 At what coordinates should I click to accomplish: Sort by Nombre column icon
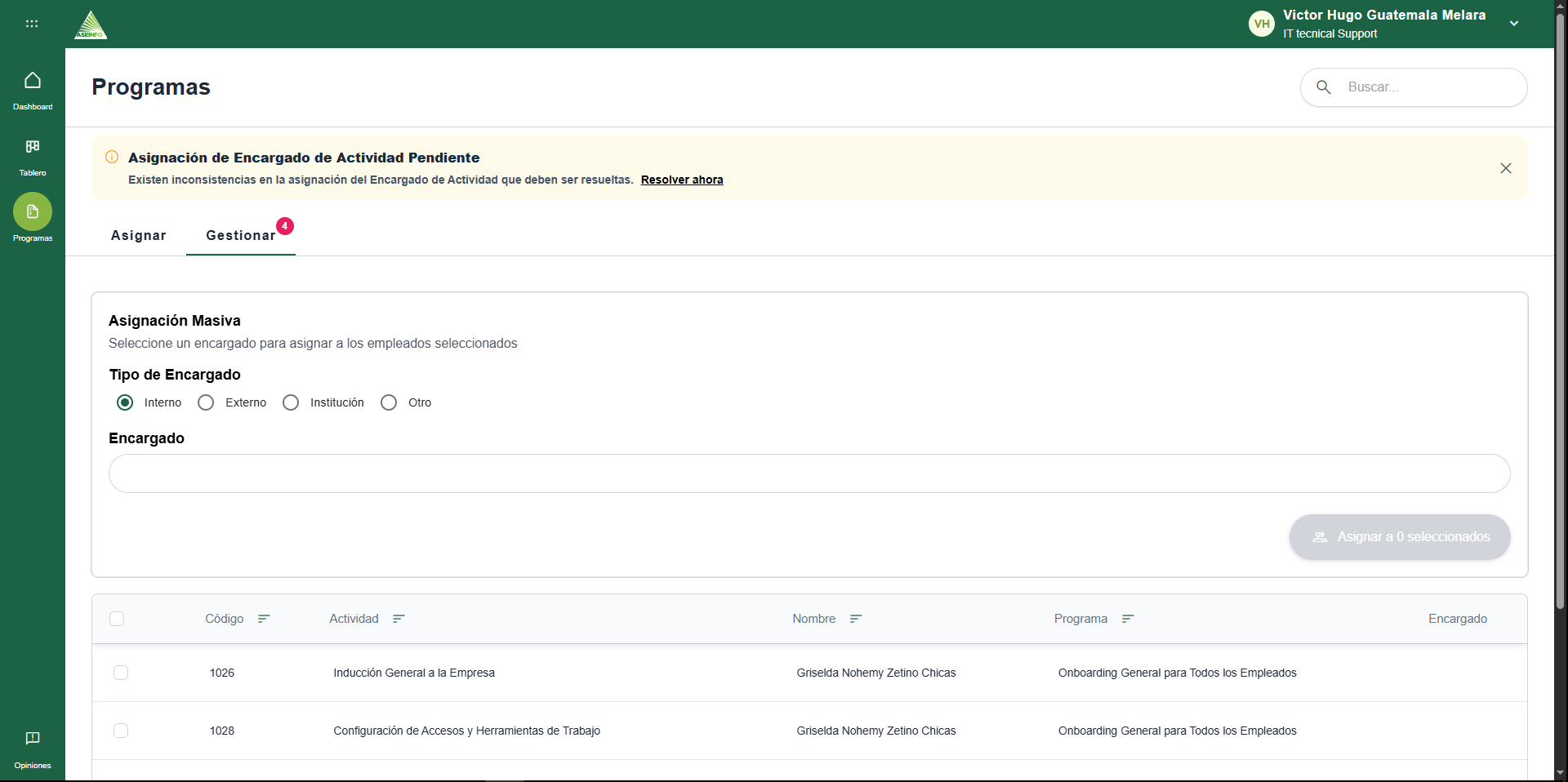coord(856,619)
